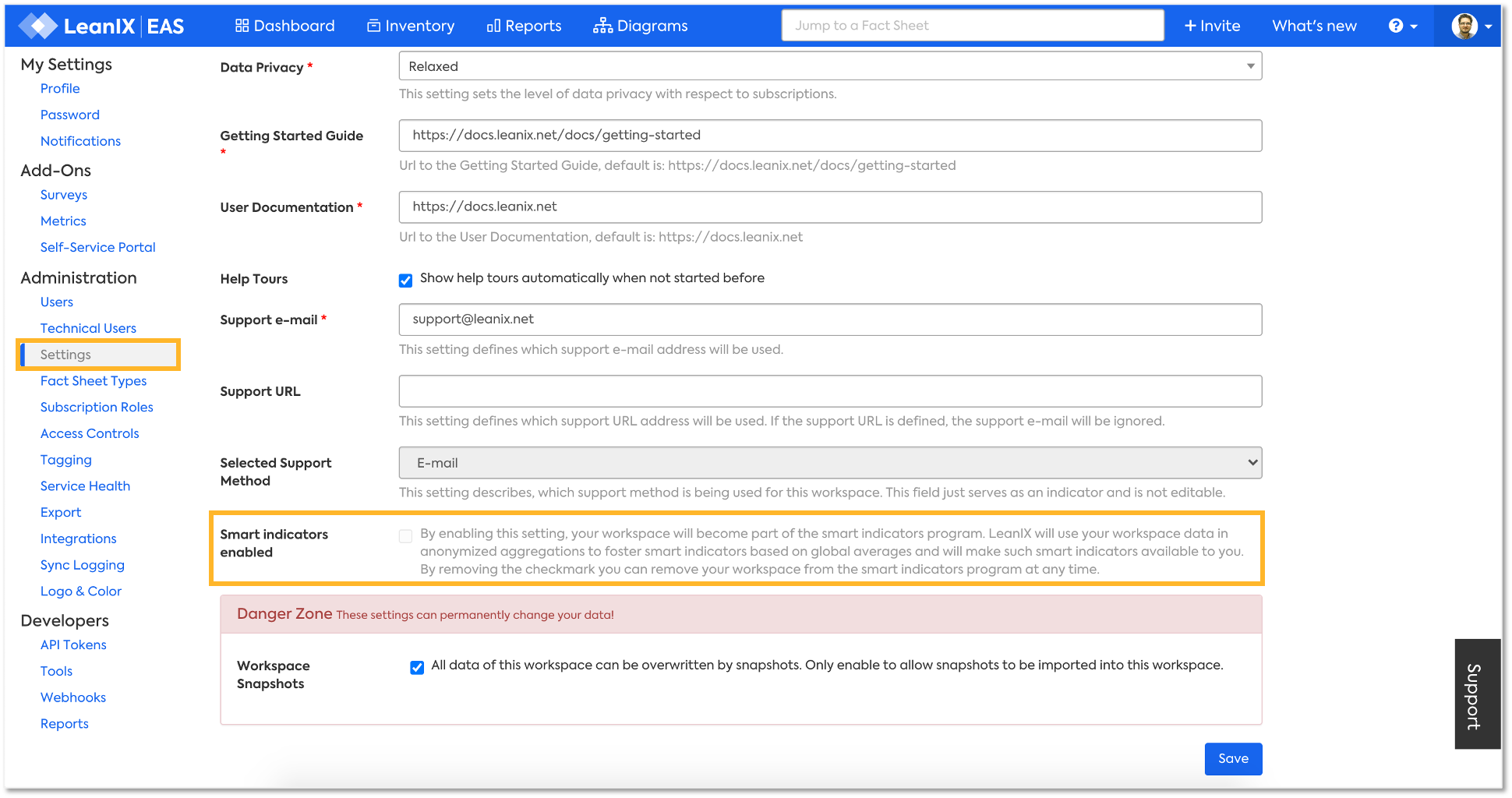Click the Smart indicators enabled label
The height and width of the screenshot is (798, 1512).
[274, 544]
